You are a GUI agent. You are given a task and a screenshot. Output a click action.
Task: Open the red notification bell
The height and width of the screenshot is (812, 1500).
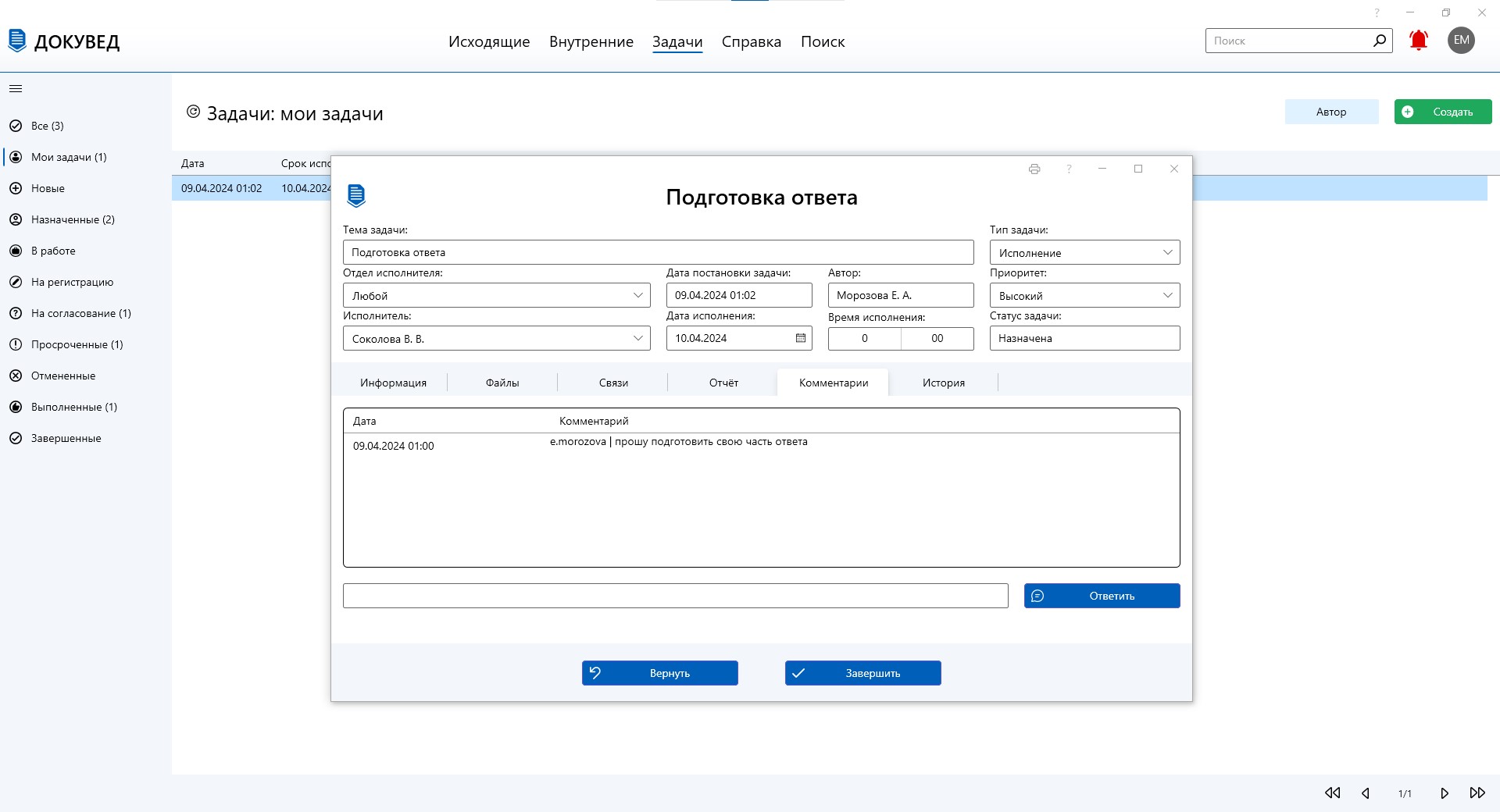click(1419, 41)
